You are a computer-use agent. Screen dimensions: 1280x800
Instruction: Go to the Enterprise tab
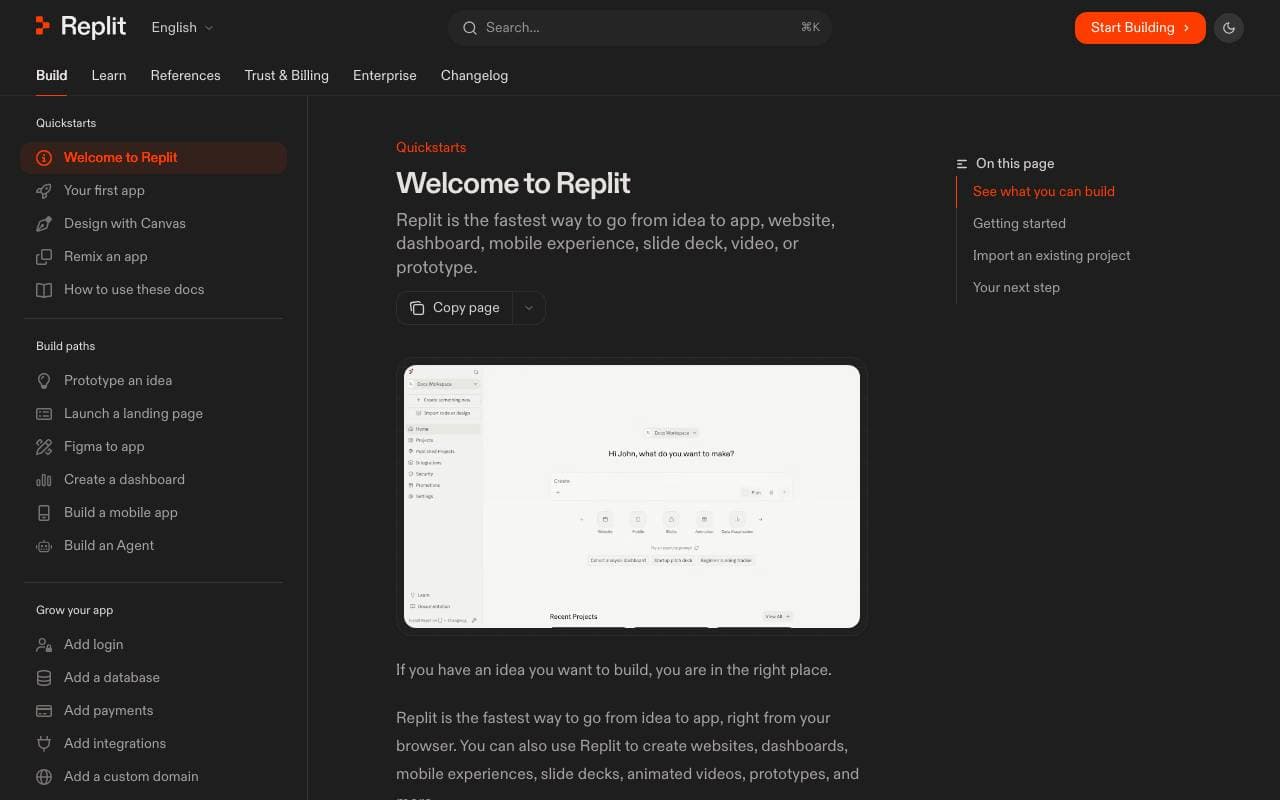[385, 75]
